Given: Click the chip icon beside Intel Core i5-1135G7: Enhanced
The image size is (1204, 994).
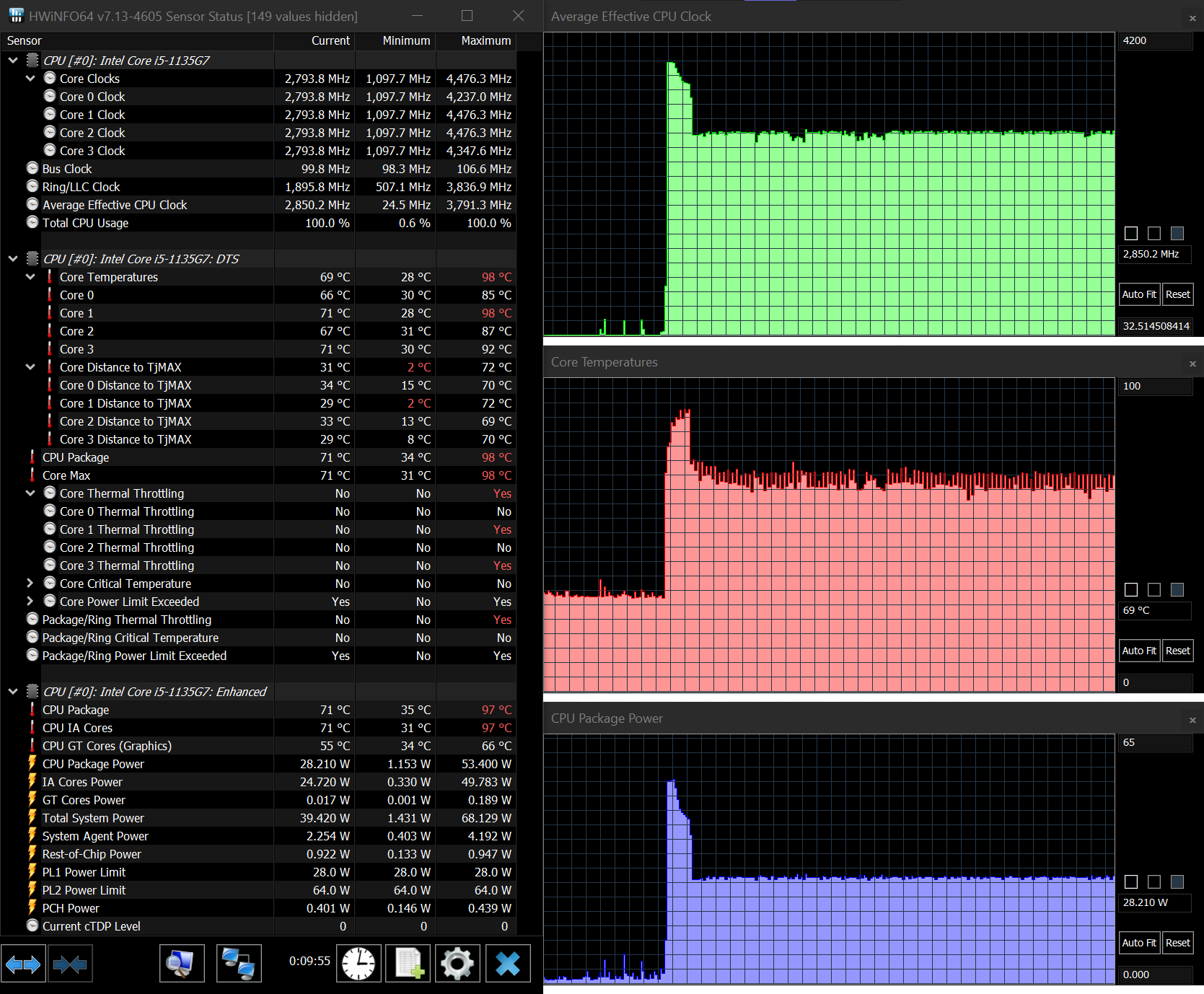Looking at the screenshot, I should pyautogui.click(x=32, y=691).
